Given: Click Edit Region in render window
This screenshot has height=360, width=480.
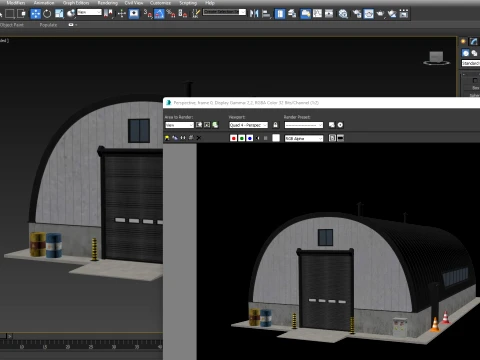Looking at the screenshot, I should tap(199, 125).
